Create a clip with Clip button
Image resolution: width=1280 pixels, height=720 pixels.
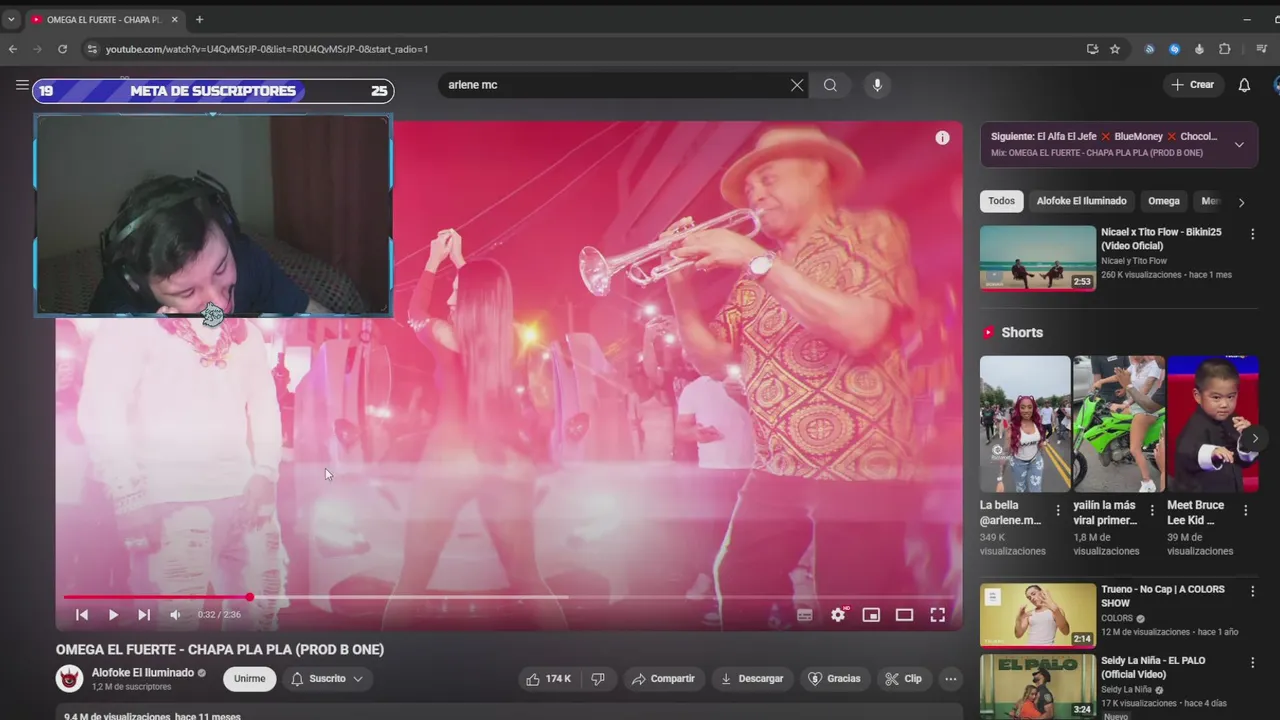[x=903, y=679]
